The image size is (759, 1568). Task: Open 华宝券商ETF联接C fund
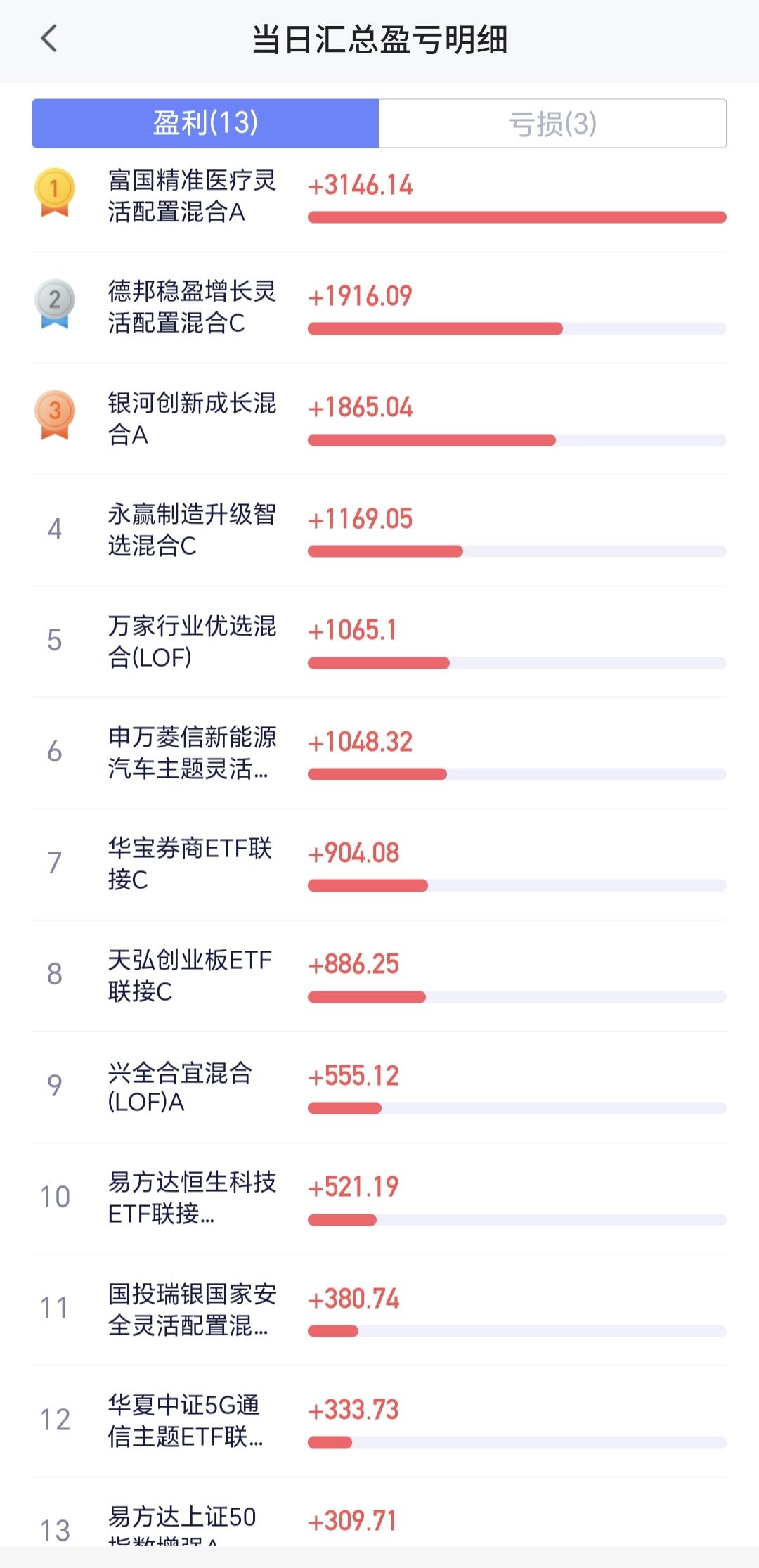coord(190,863)
